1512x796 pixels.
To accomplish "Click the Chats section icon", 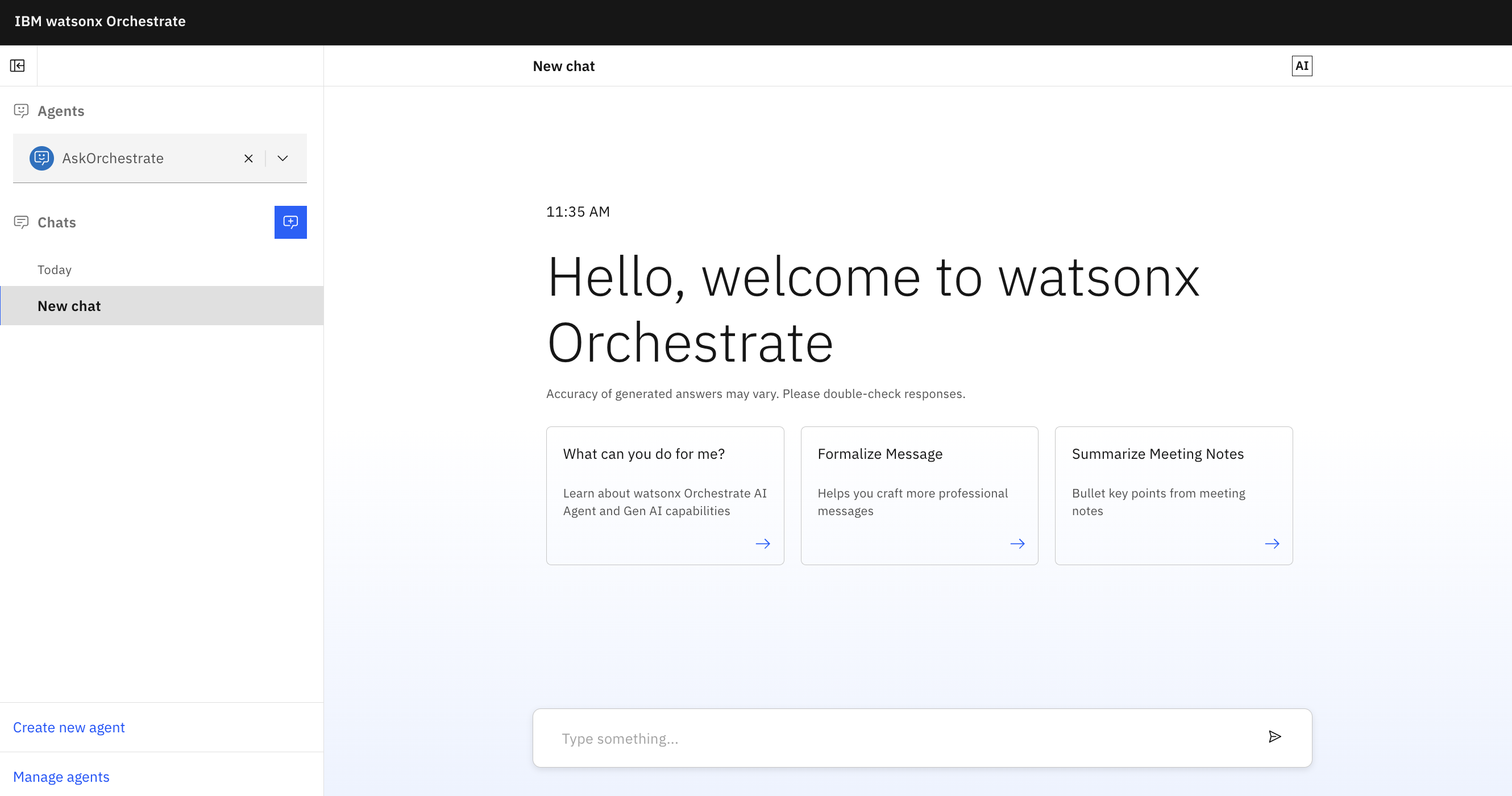I will pyautogui.click(x=21, y=222).
